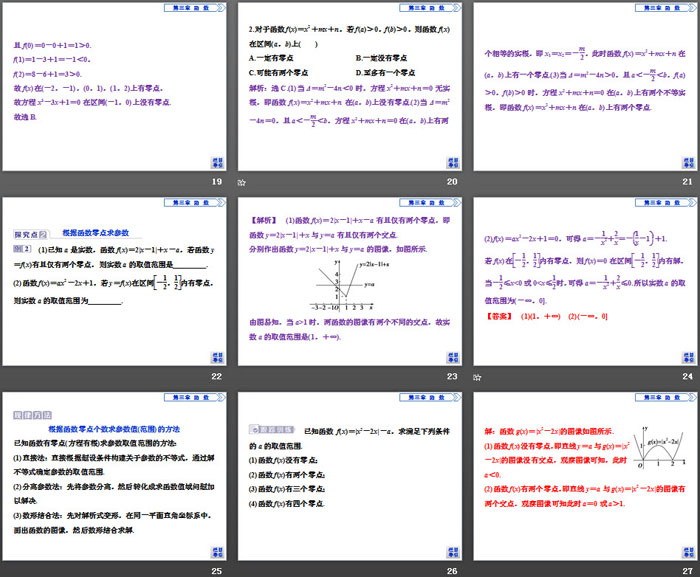Click the corner navigation icon on slide 26
700x577 pixels.
pos(452,551)
